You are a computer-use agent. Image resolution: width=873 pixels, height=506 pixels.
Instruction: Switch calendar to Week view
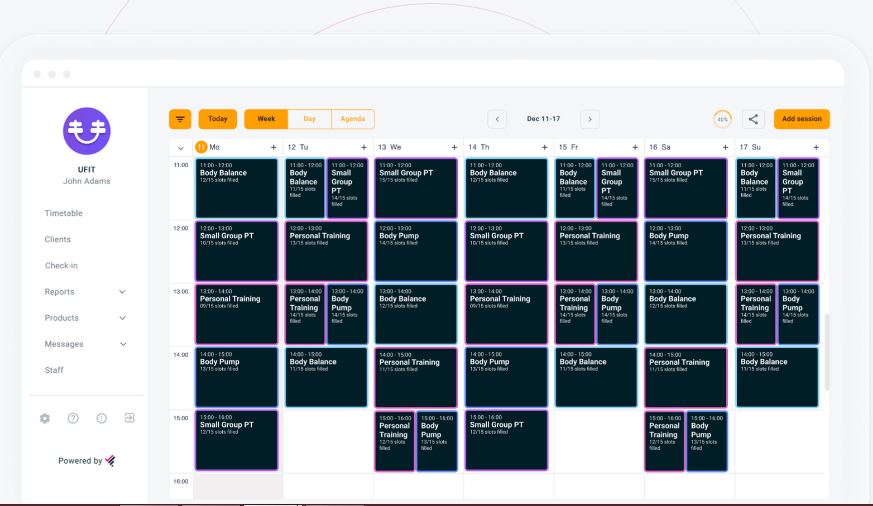point(266,119)
